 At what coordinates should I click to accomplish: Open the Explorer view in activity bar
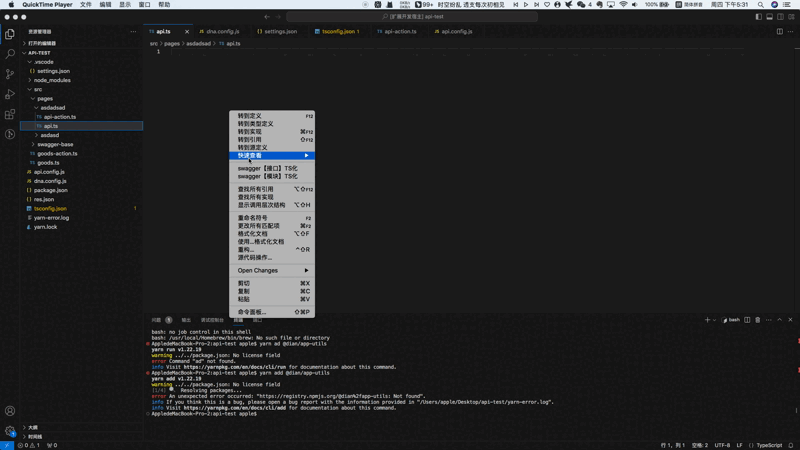click(x=10, y=34)
